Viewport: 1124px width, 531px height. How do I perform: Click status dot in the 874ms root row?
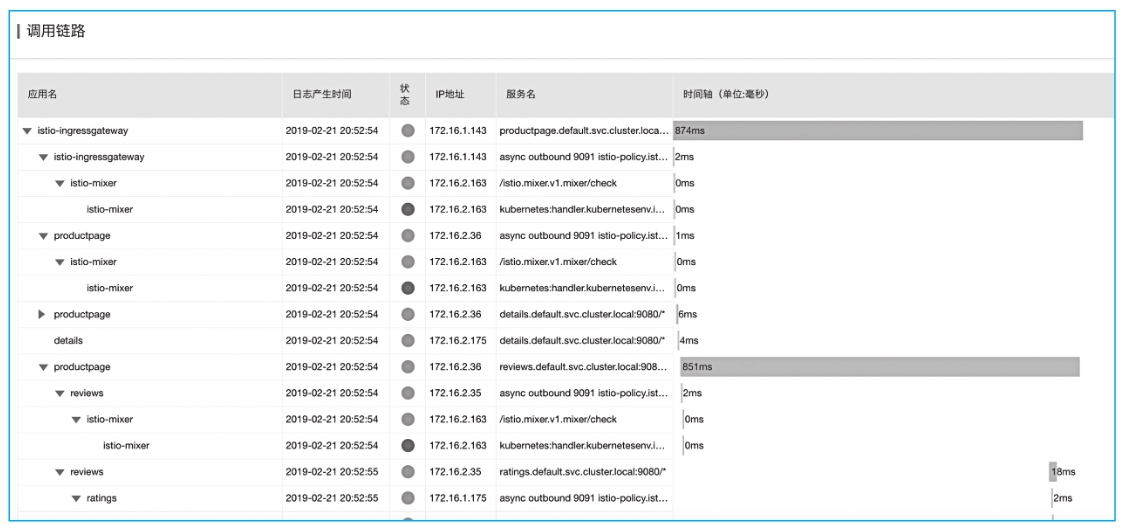click(x=407, y=131)
